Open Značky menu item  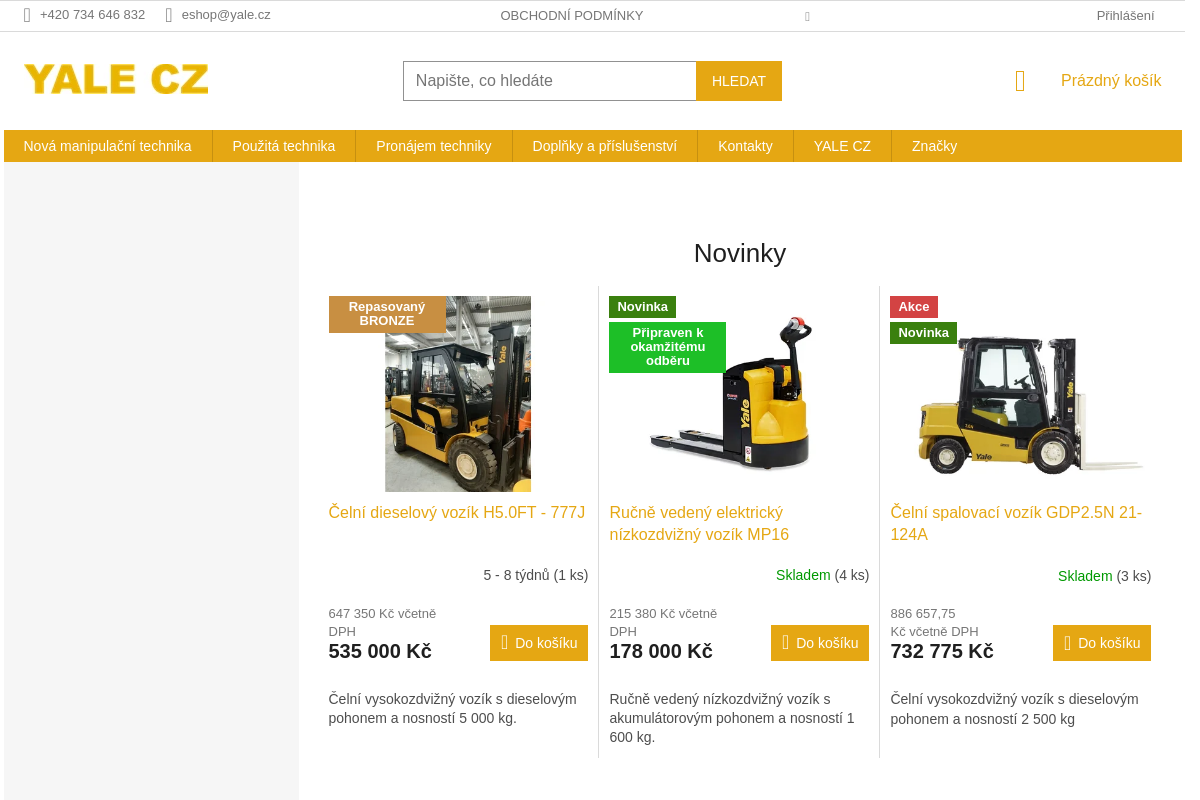tap(934, 146)
